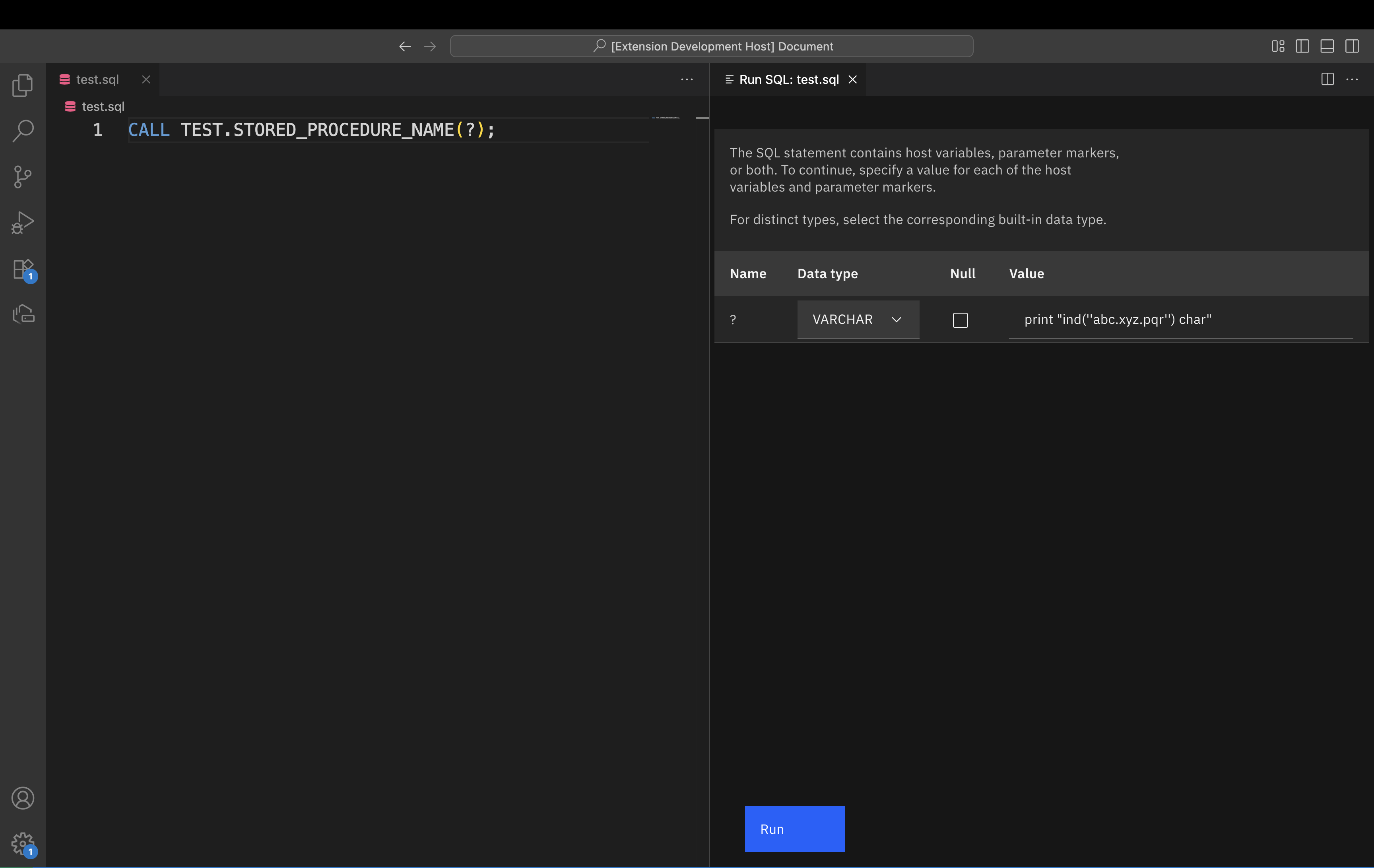
Task: Click the CALL keyword in line 1
Action: (x=148, y=130)
